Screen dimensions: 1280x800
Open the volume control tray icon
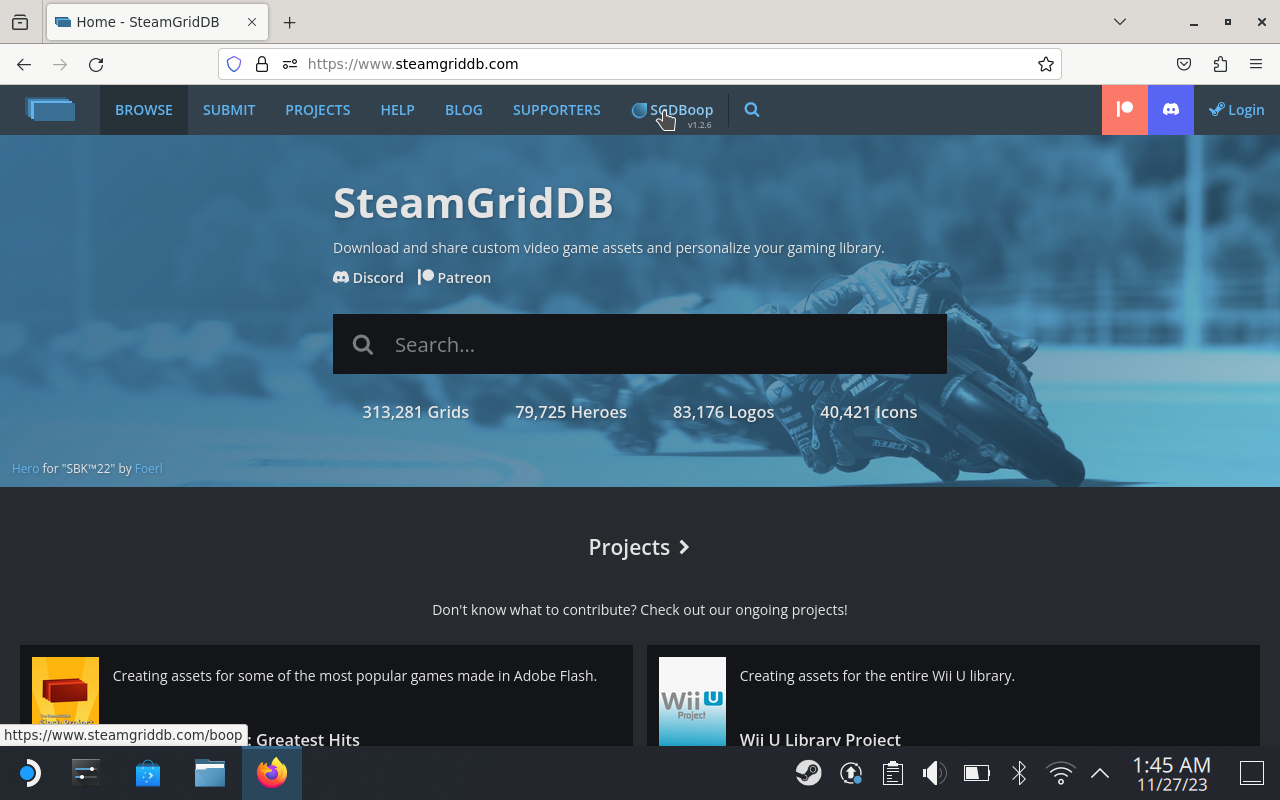[x=934, y=773]
